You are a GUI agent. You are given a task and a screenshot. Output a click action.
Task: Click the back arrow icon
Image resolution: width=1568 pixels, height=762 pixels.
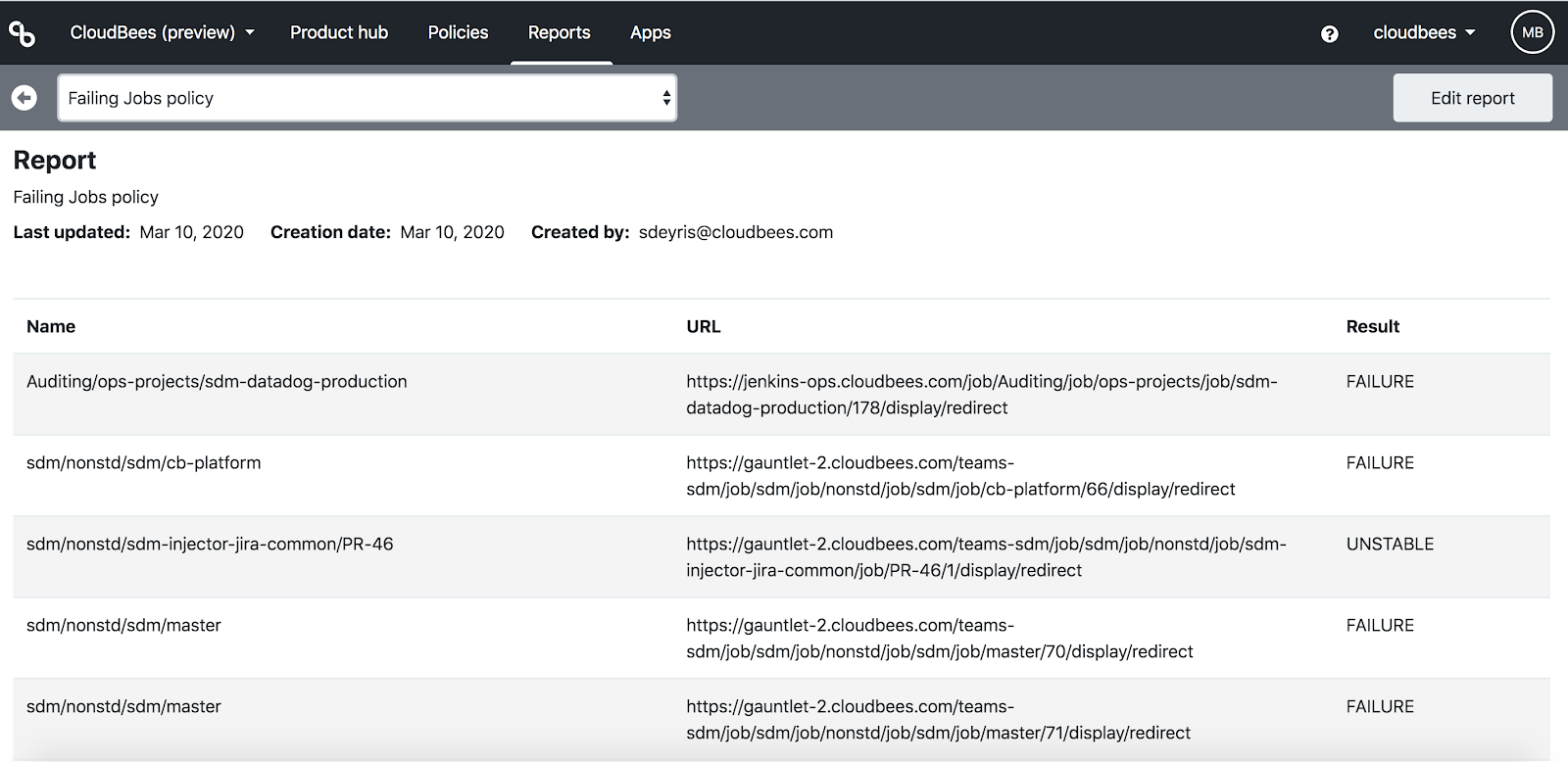(24, 98)
